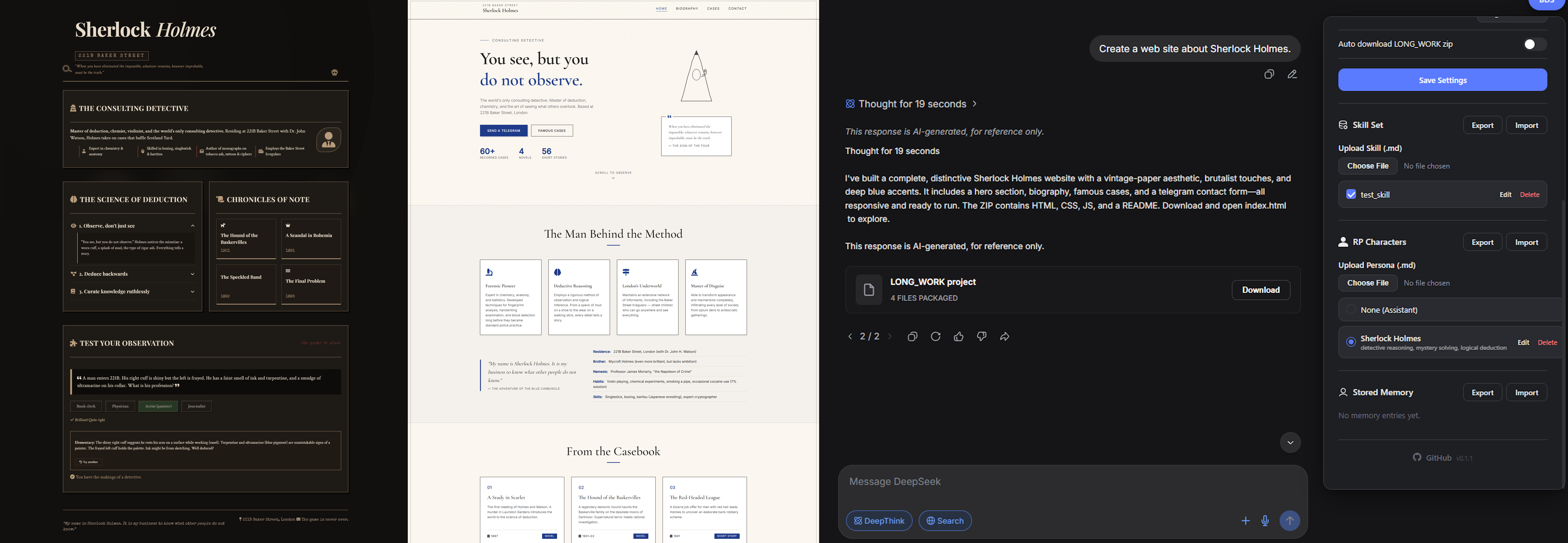The width and height of the screenshot is (1568, 543).
Task: Give the response a thumbs up
Action: [959, 336]
